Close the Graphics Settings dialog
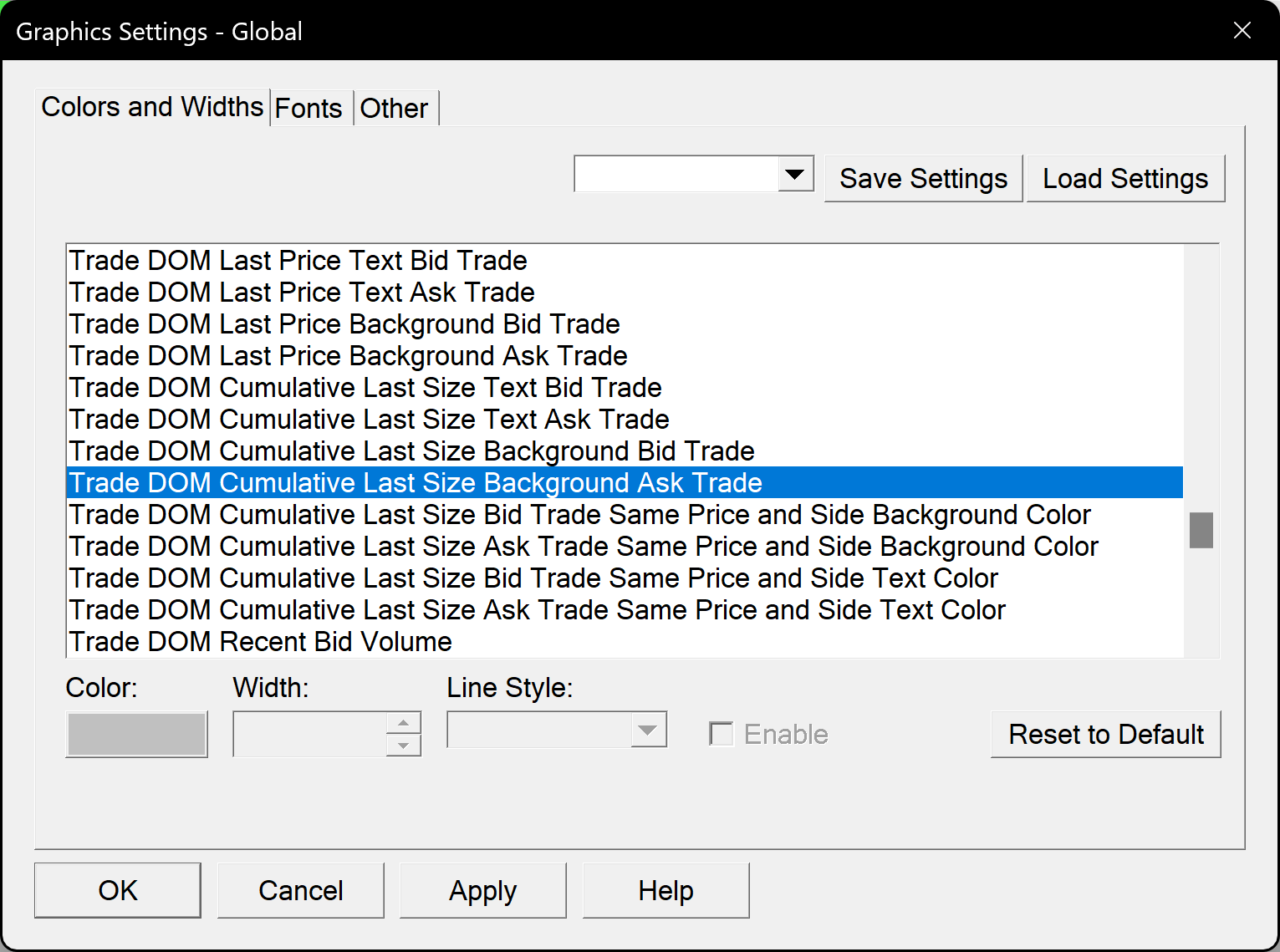 tap(1242, 31)
